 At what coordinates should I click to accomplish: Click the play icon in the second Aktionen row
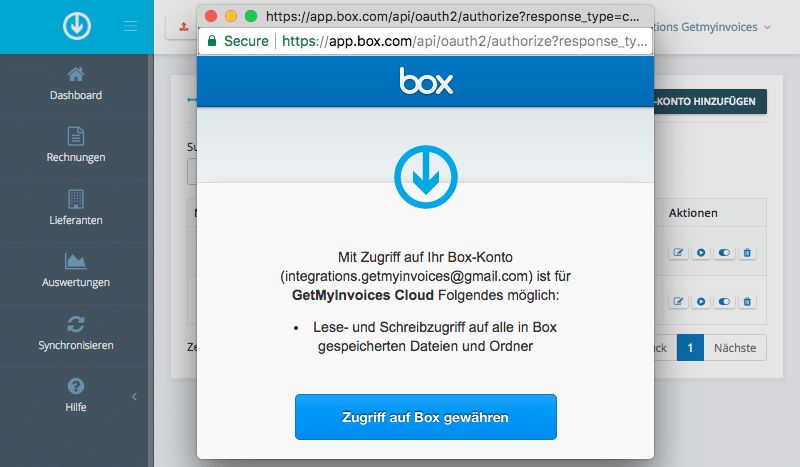tap(701, 301)
